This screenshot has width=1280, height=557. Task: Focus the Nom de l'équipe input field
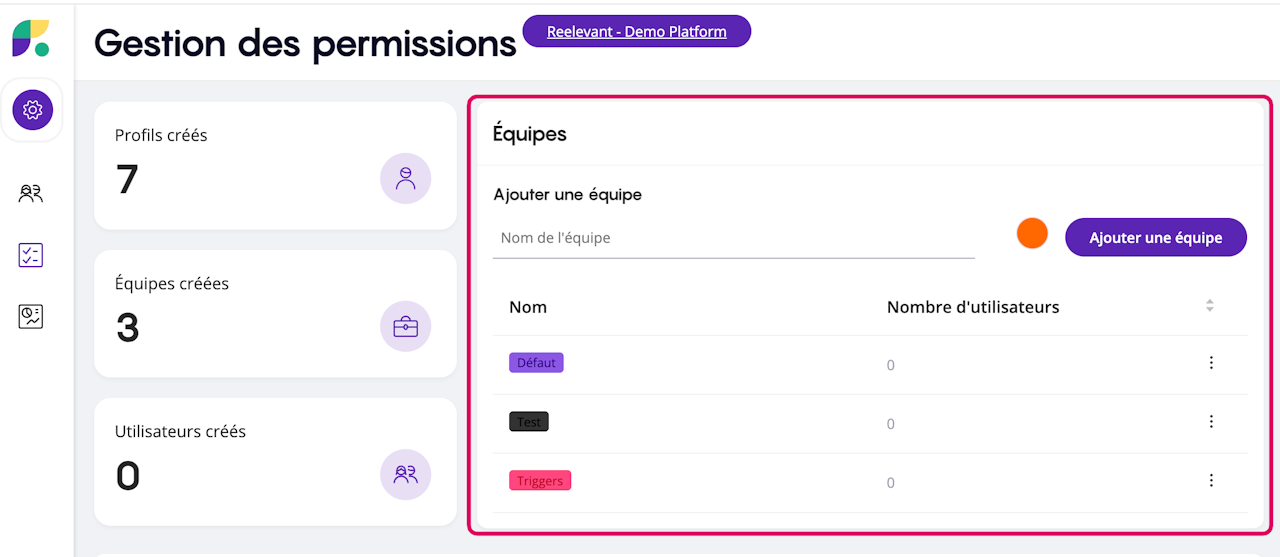click(x=733, y=238)
